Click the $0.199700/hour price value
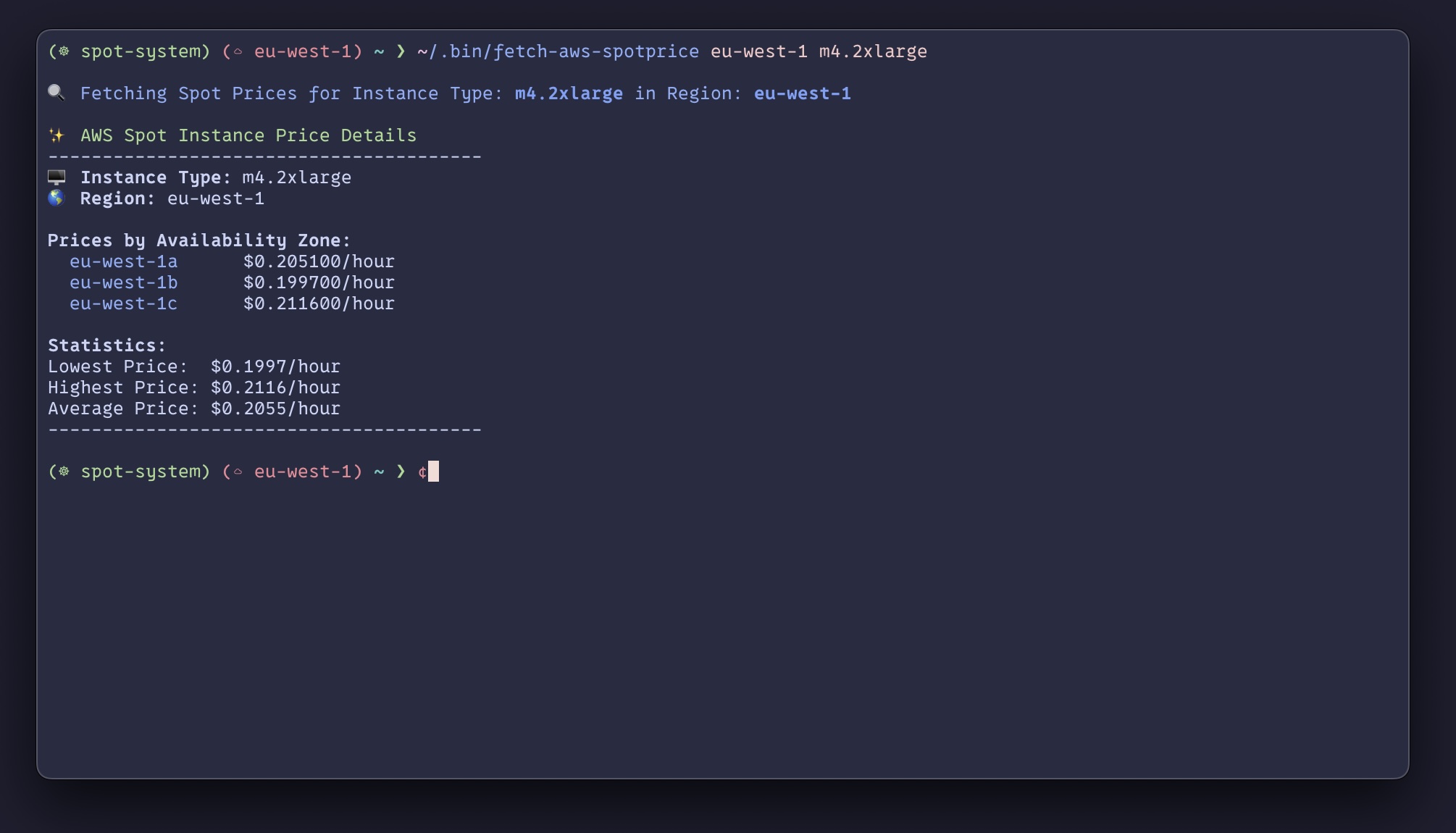Viewport: 1456px width, 833px height. 319,282
